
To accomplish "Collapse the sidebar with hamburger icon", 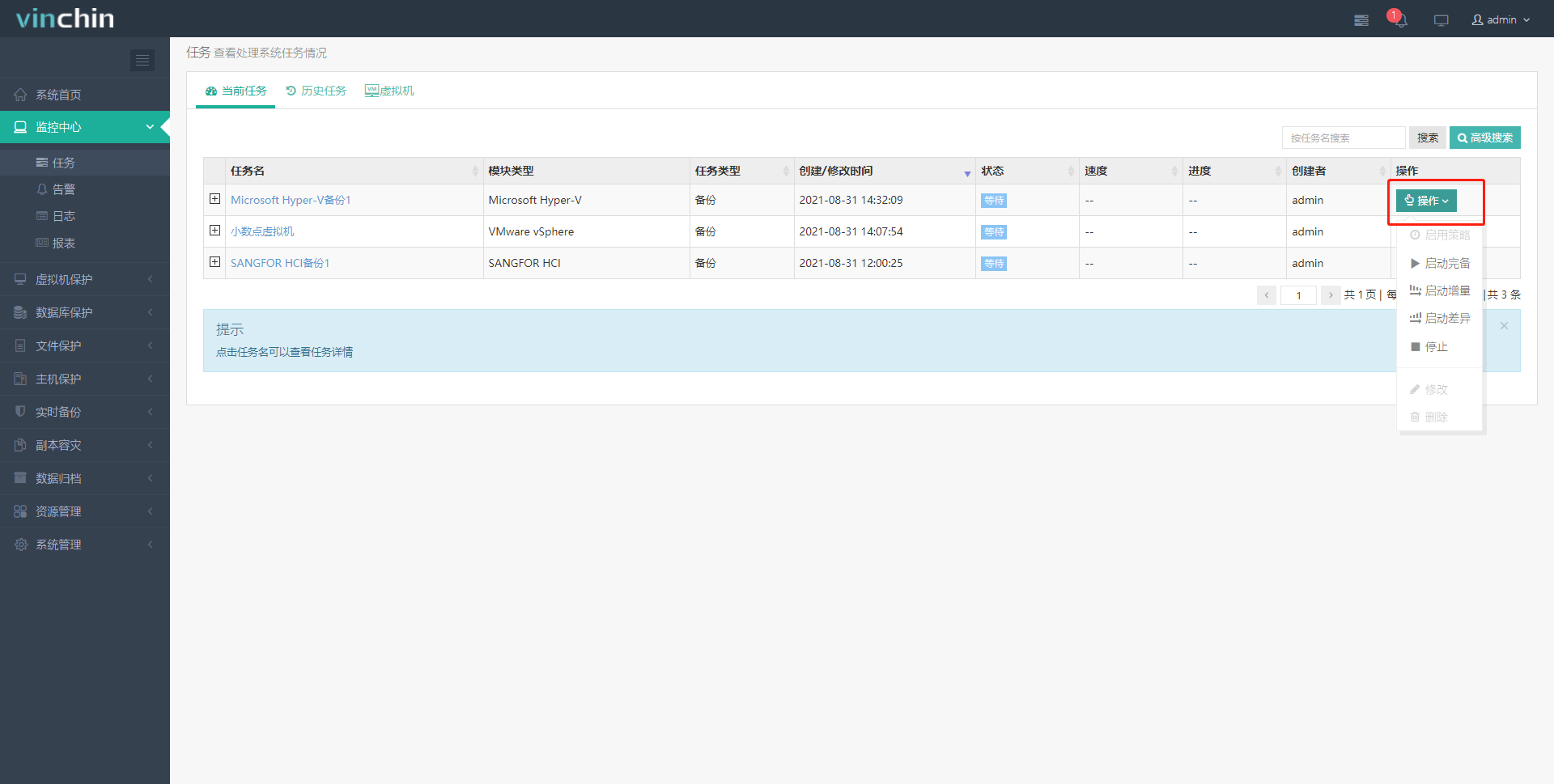I will (142, 60).
